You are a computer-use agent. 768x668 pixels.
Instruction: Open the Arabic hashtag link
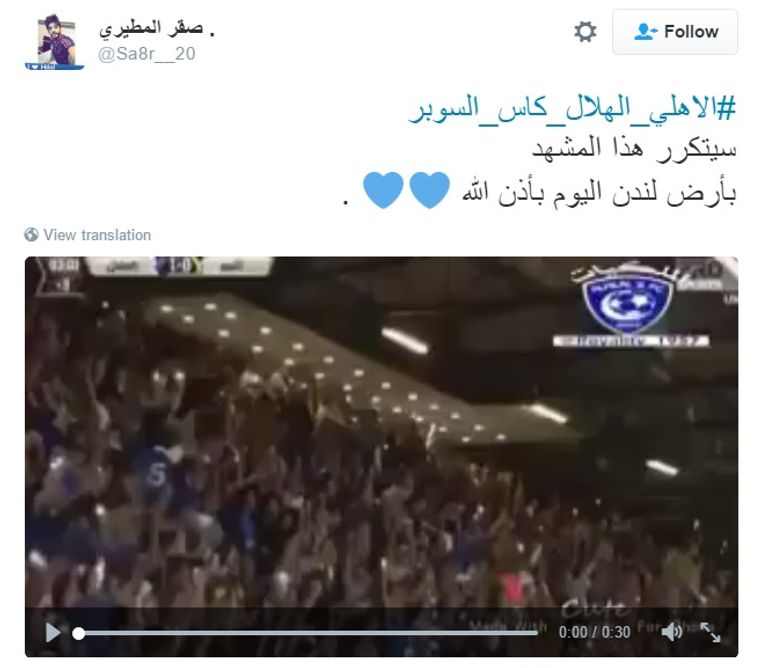pos(572,108)
